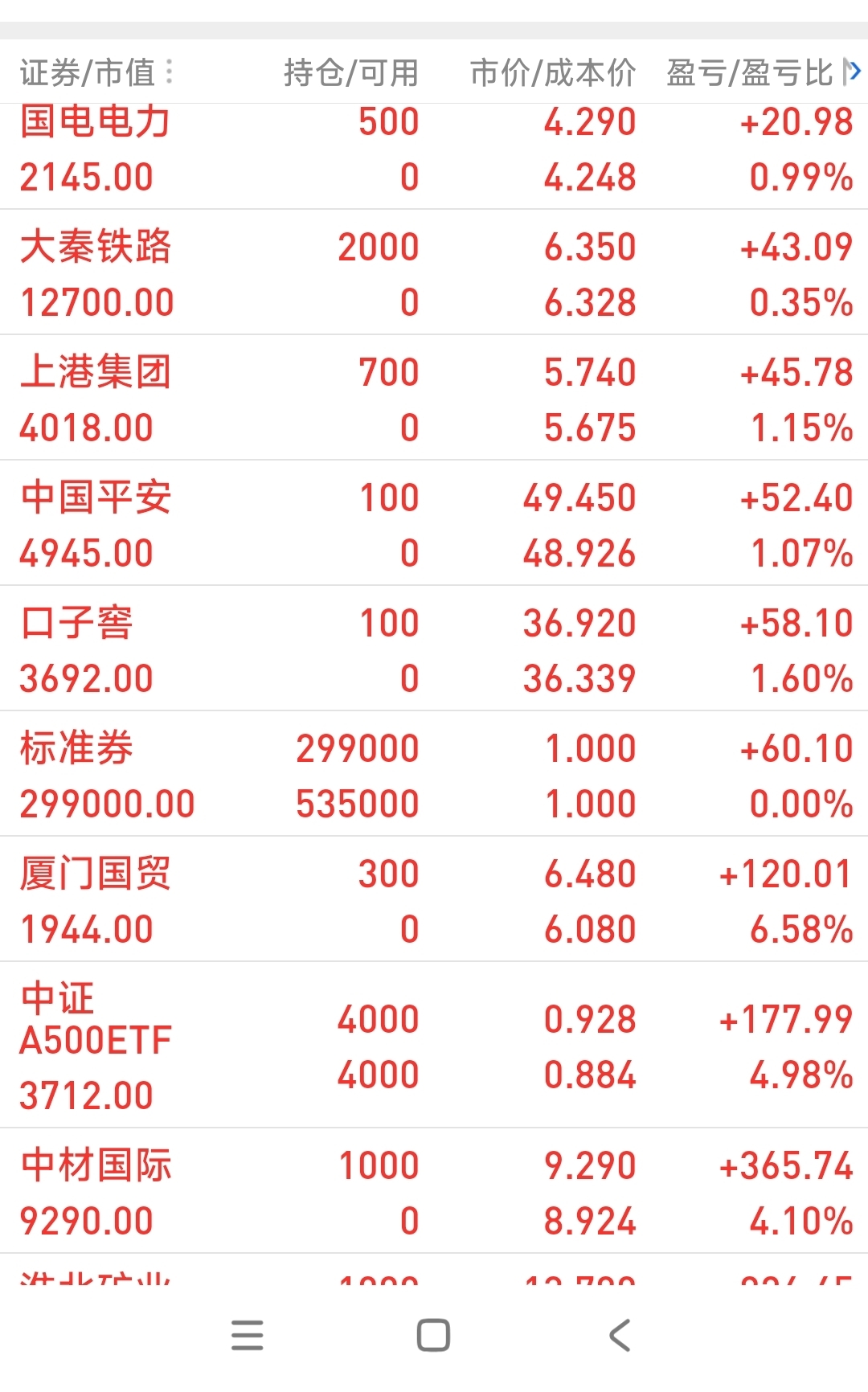
Task: Tap the 口子窖 stock name
Action: (x=77, y=623)
